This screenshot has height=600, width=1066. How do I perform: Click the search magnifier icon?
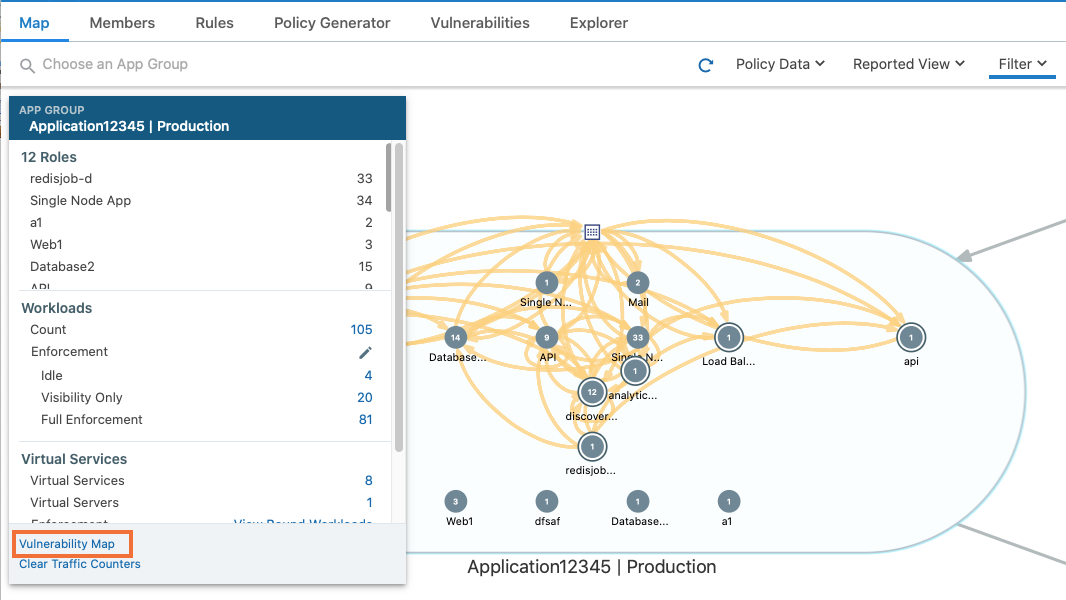tap(27, 65)
